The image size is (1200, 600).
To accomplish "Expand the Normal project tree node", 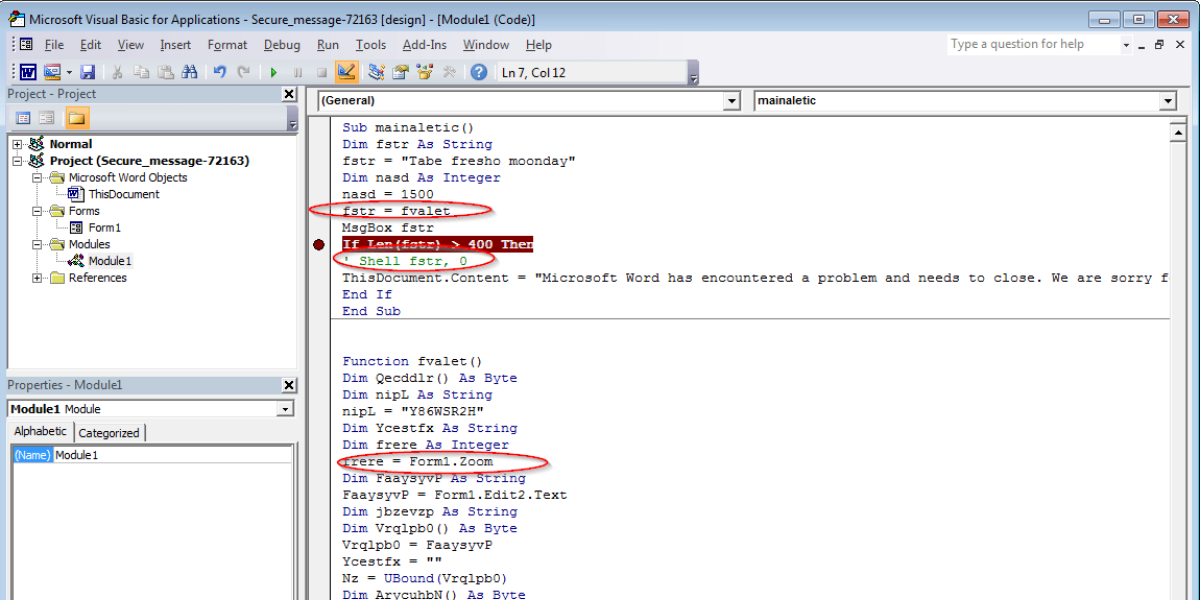I will pyautogui.click(x=17, y=144).
